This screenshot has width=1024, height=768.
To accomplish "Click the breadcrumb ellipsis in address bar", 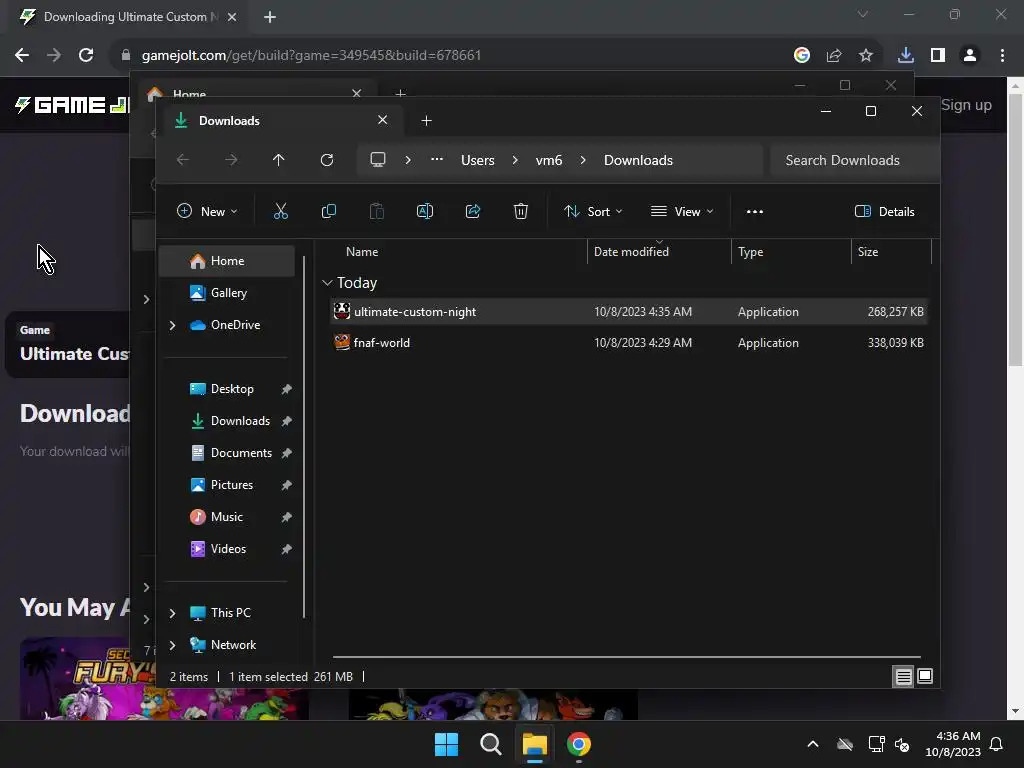I will (x=437, y=159).
